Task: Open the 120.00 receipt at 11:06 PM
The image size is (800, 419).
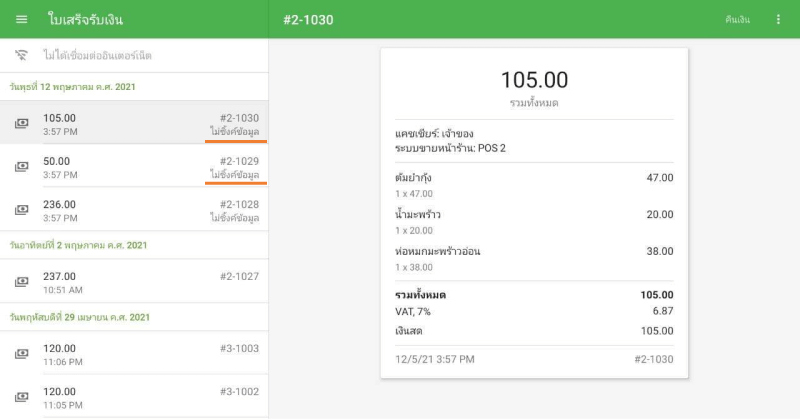Action: (x=134, y=353)
